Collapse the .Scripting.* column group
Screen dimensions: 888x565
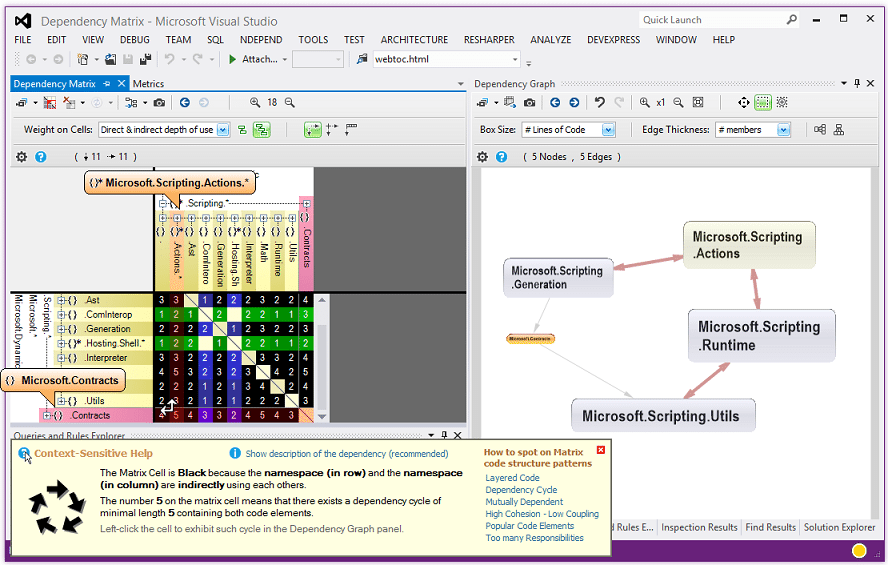[163, 203]
